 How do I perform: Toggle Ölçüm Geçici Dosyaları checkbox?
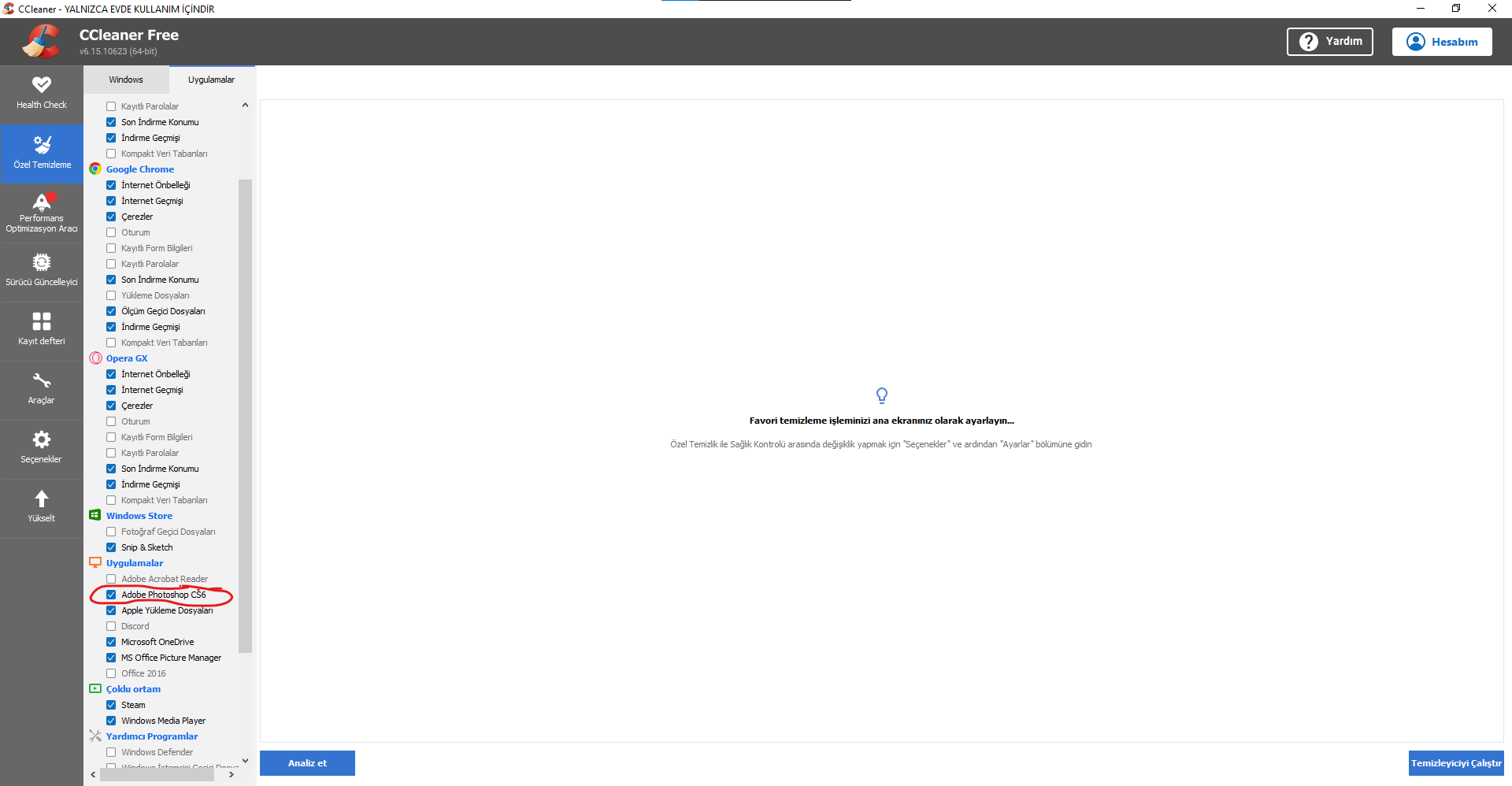coord(111,311)
